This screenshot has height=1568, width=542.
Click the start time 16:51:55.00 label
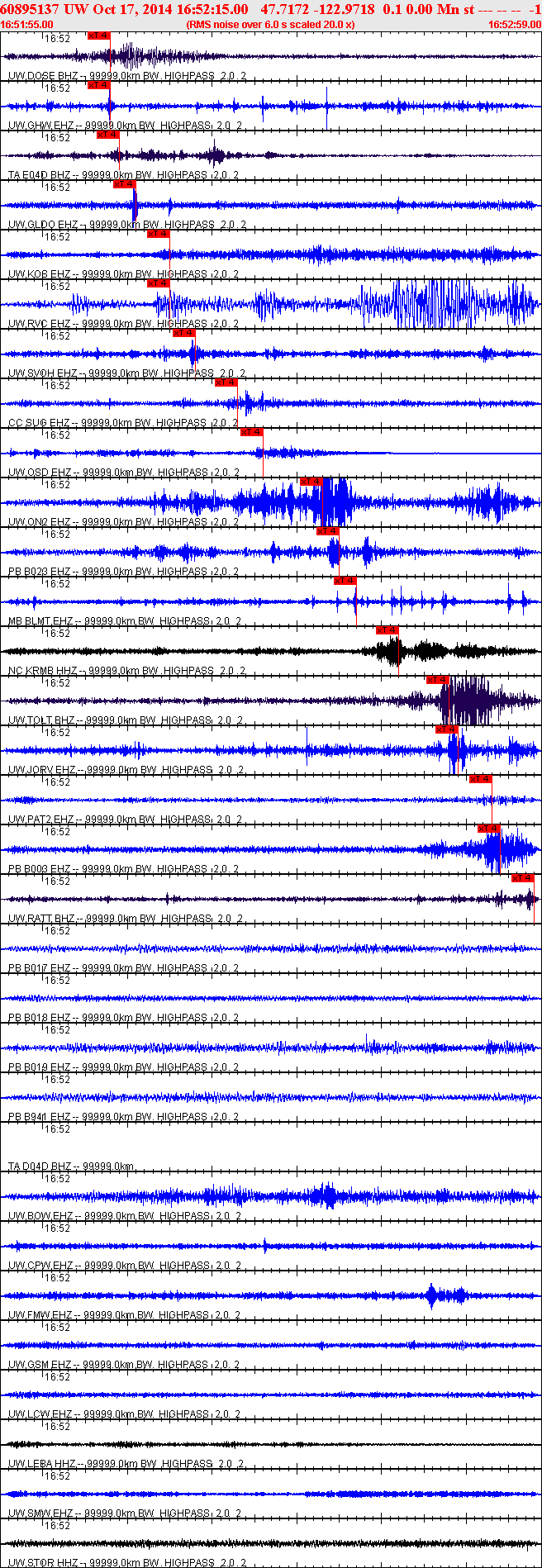pos(27,25)
